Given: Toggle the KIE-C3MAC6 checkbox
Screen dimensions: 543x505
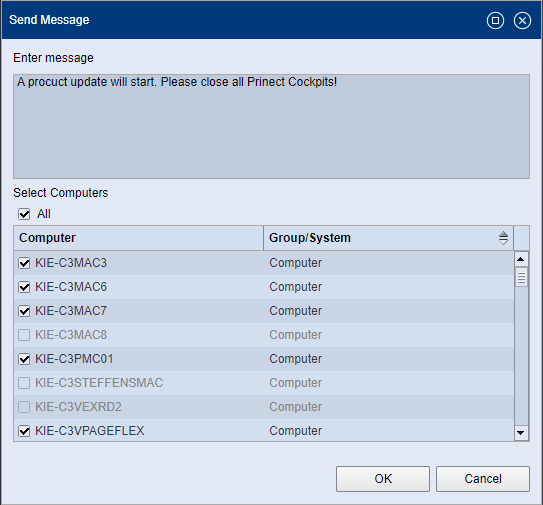Looking at the screenshot, I should (x=24, y=287).
